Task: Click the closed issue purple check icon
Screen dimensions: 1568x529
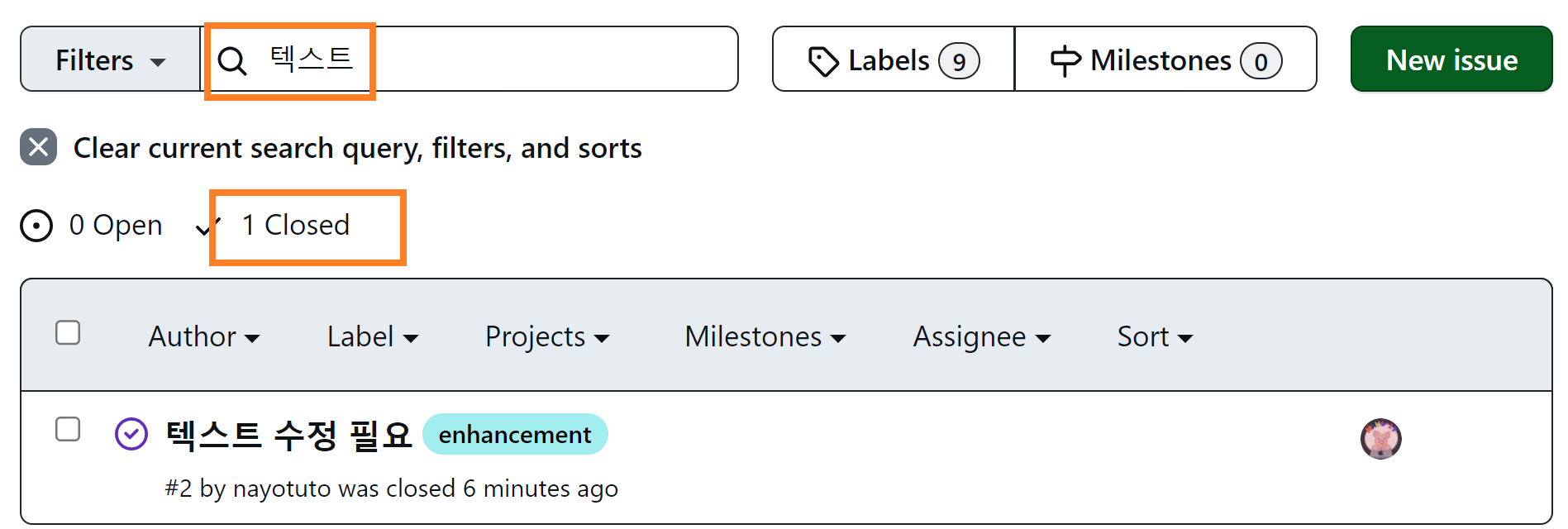Action: (x=131, y=434)
